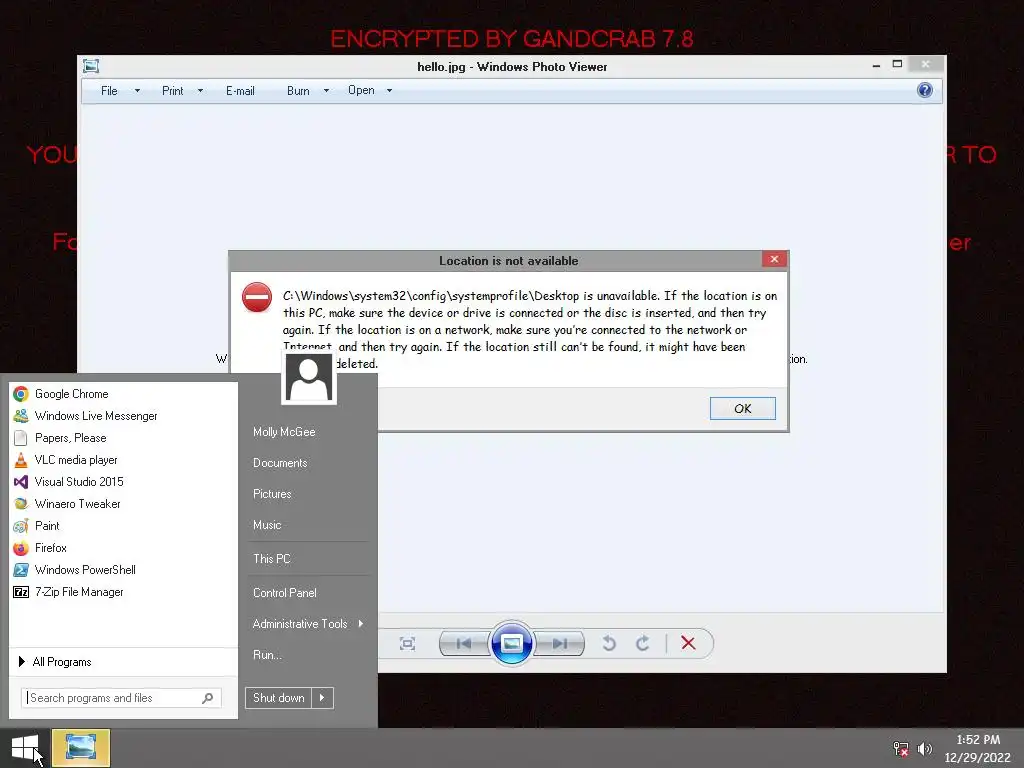This screenshot has width=1024, height=768.
Task: Go to previous photo
Action: [464, 644]
